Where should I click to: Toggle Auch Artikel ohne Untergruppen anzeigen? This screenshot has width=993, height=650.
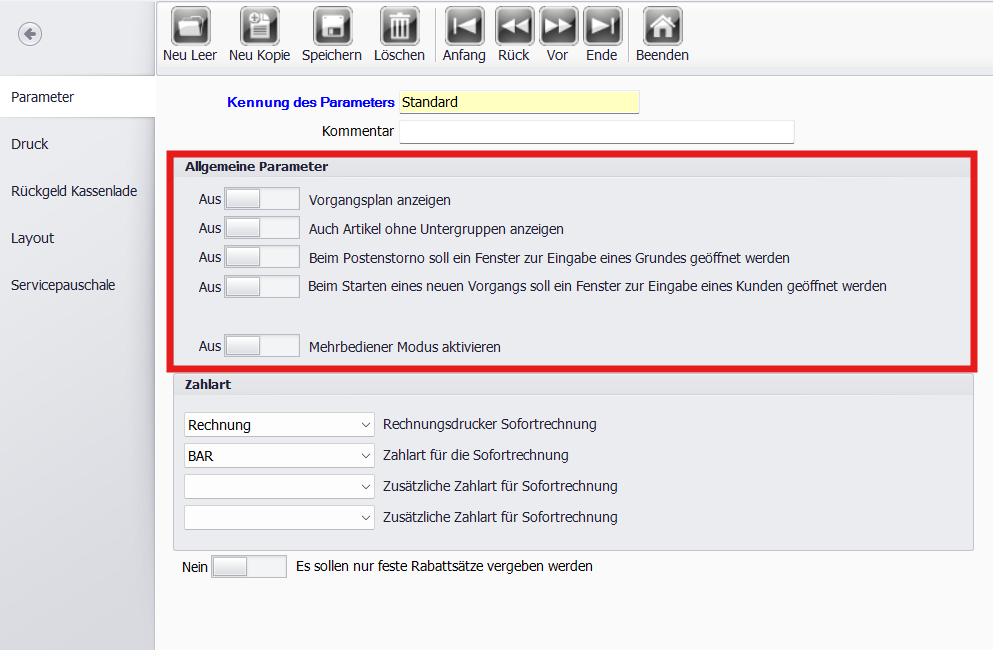pos(261,228)
